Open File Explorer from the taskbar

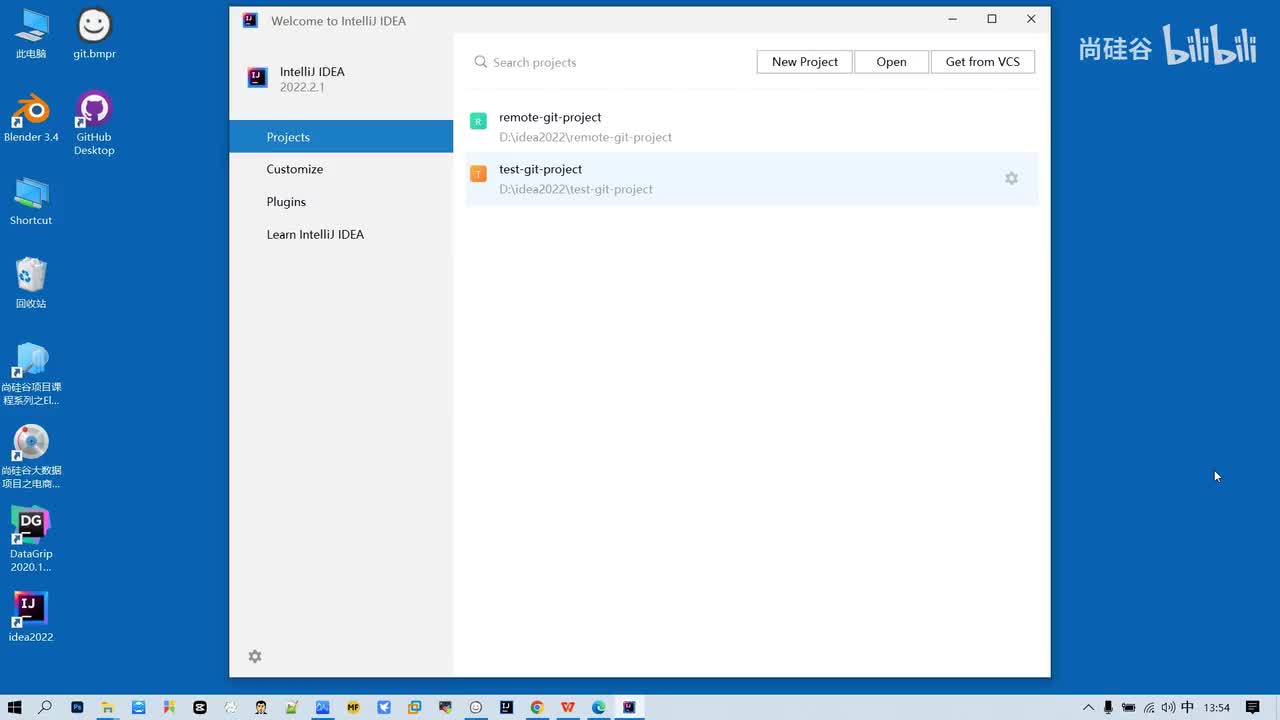107,707
